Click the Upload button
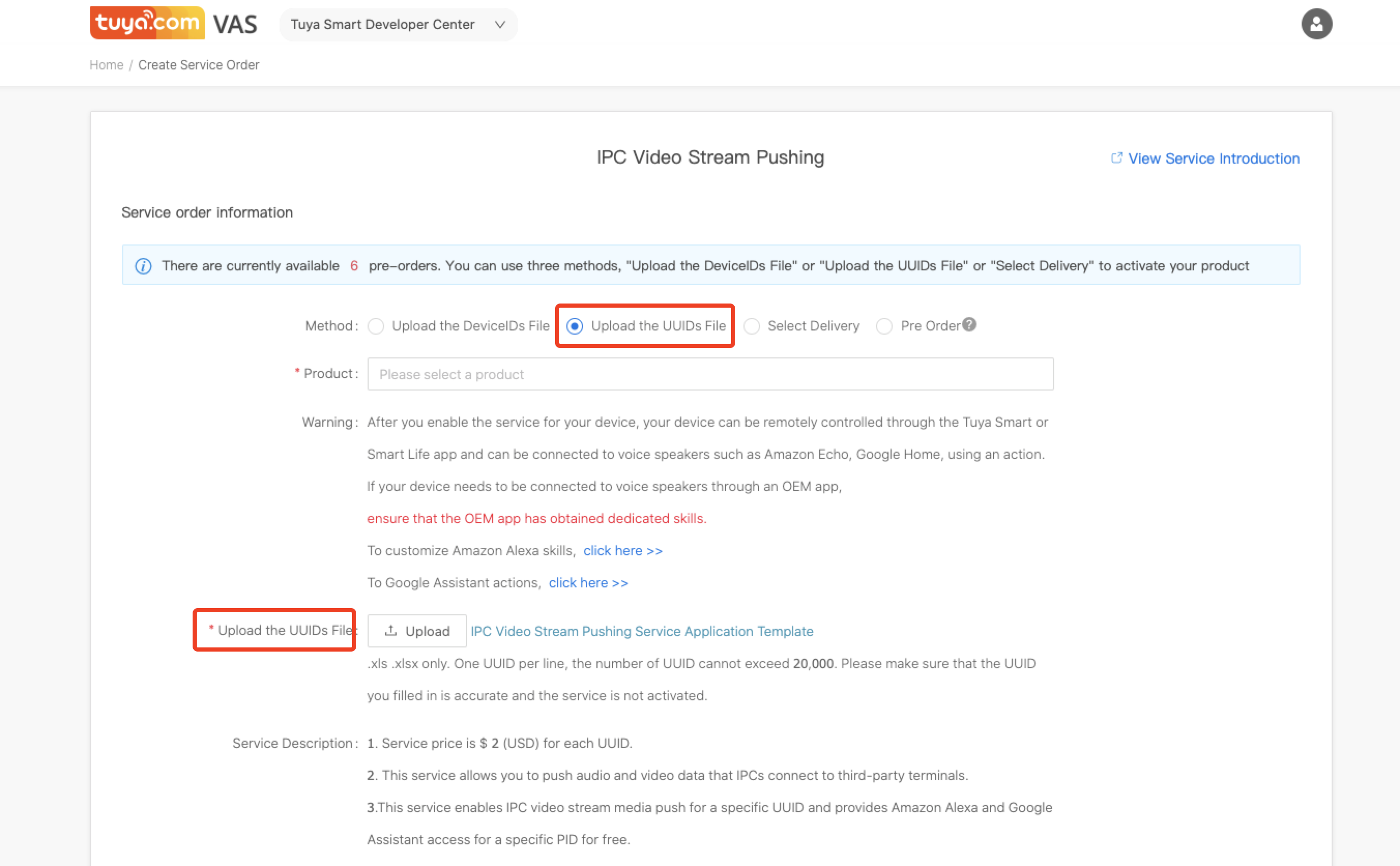1400x866 pixels. [417, 631]
